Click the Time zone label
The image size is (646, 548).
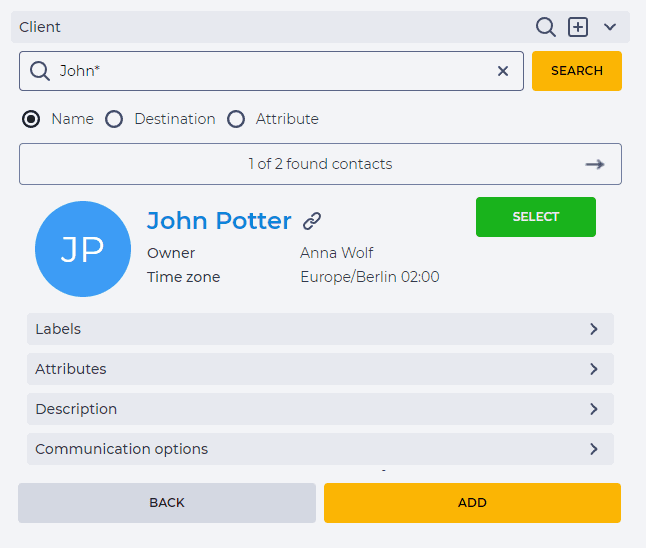tap(183, 277)
